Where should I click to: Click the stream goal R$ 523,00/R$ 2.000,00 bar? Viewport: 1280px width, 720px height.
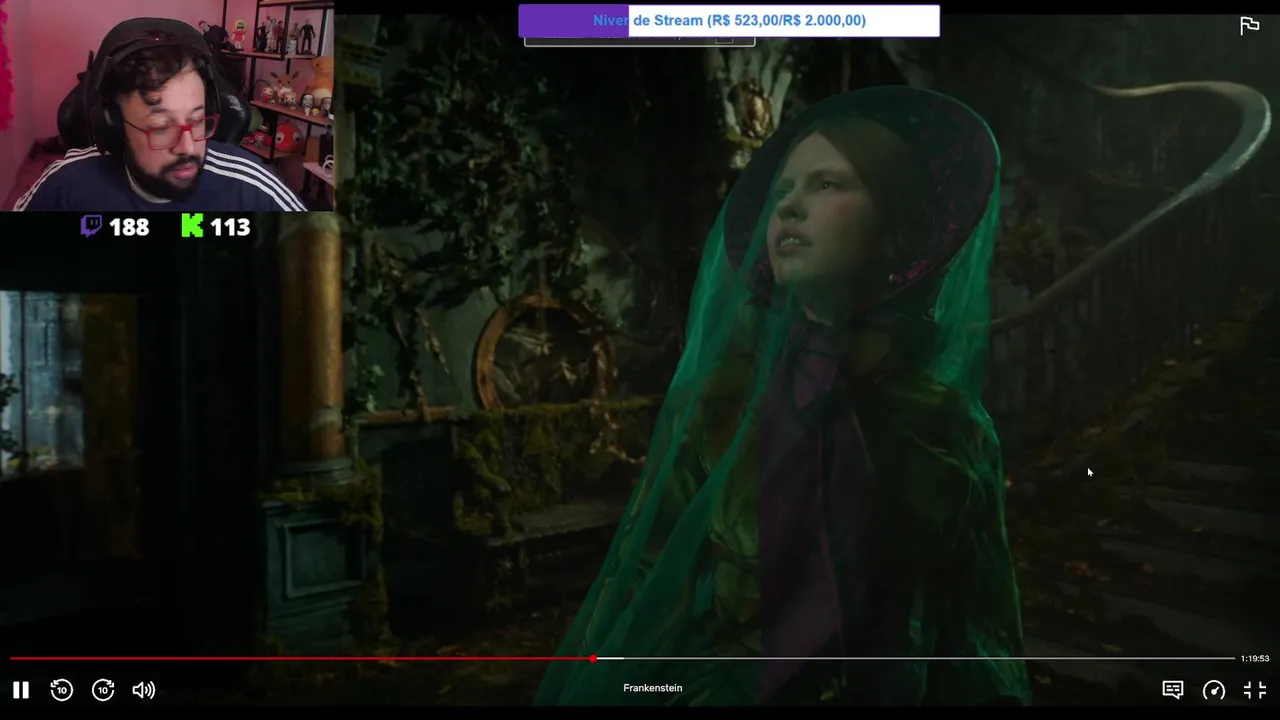tap(729, 21)
